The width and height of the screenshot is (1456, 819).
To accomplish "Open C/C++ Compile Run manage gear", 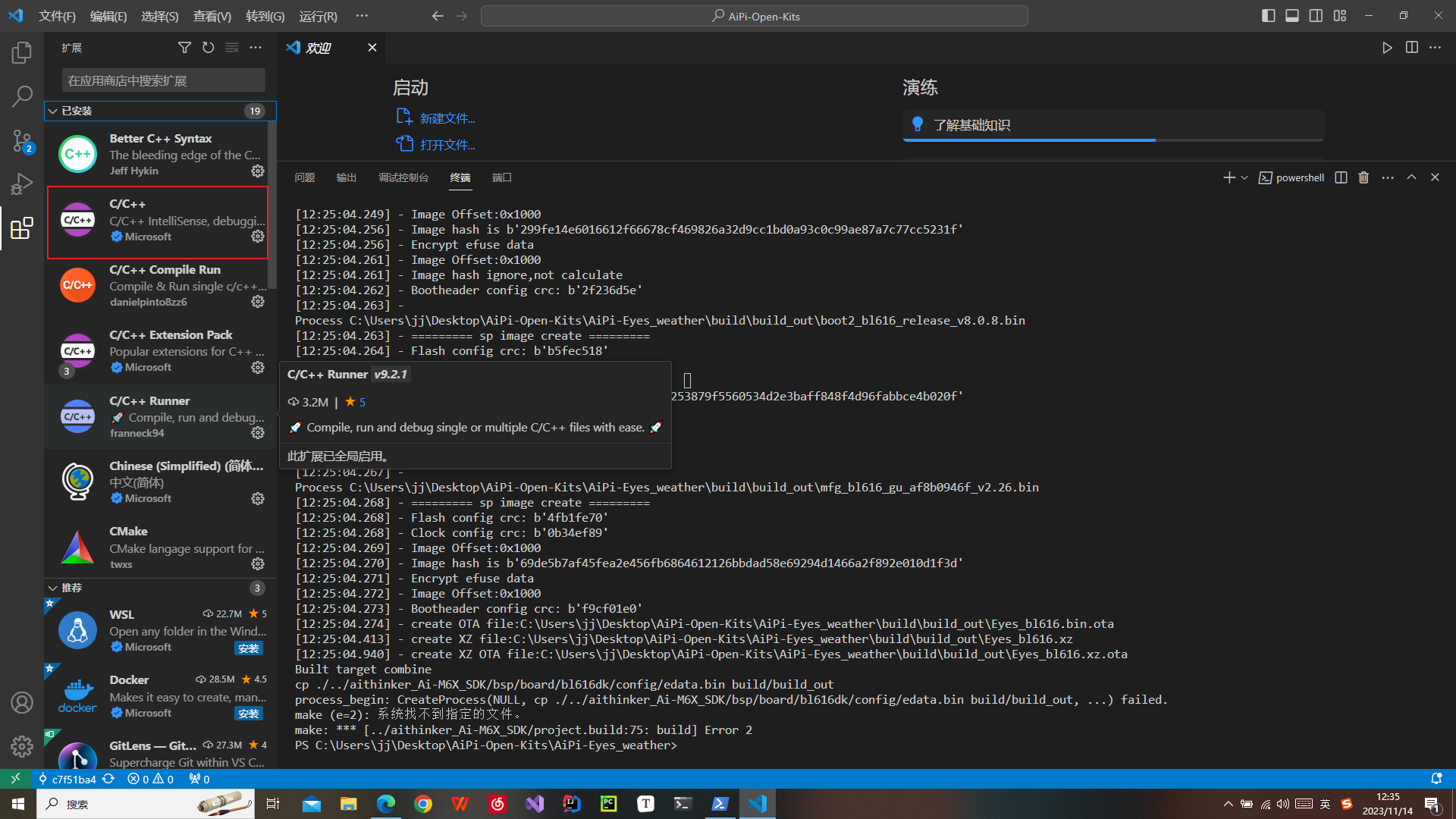I will pos(258,302).
